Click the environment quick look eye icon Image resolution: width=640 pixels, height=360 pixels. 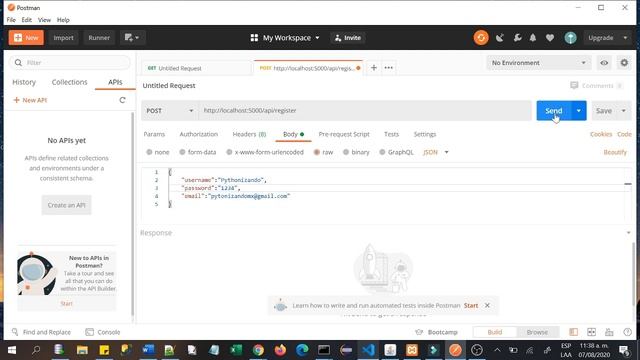point(604,63)
